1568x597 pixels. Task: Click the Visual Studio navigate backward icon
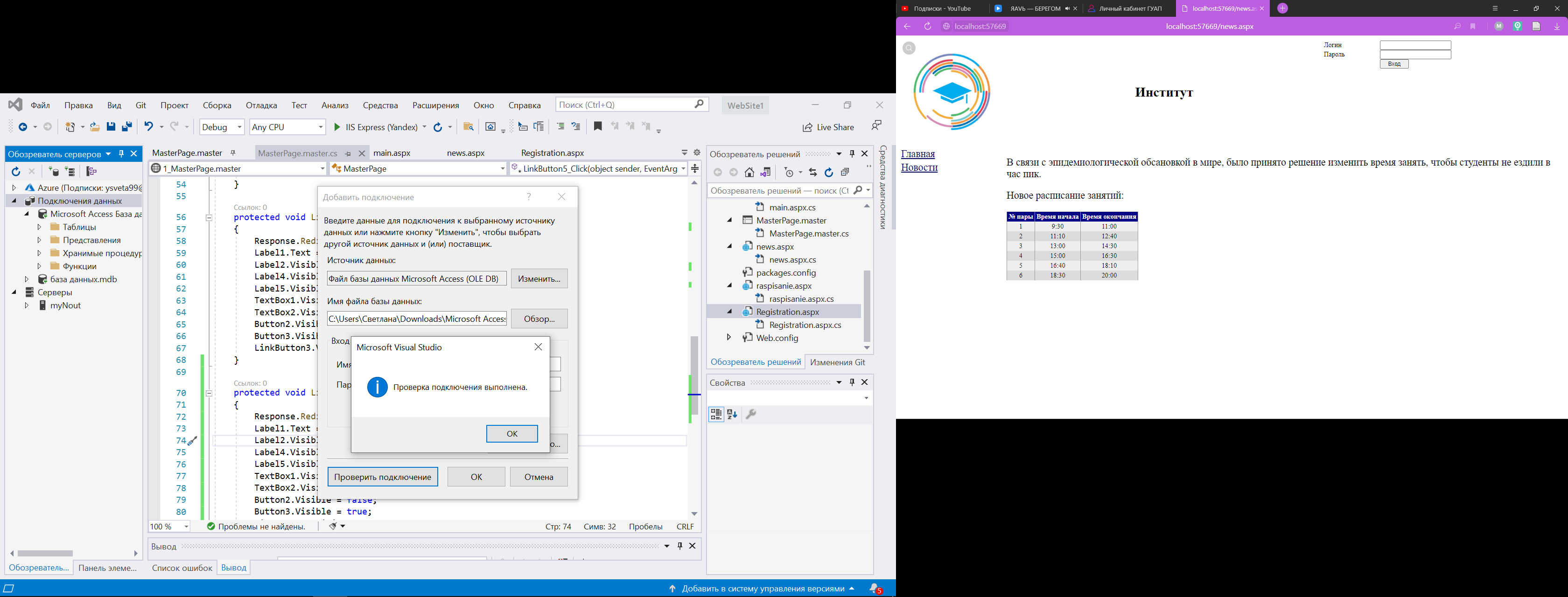[x=22, y=127]
